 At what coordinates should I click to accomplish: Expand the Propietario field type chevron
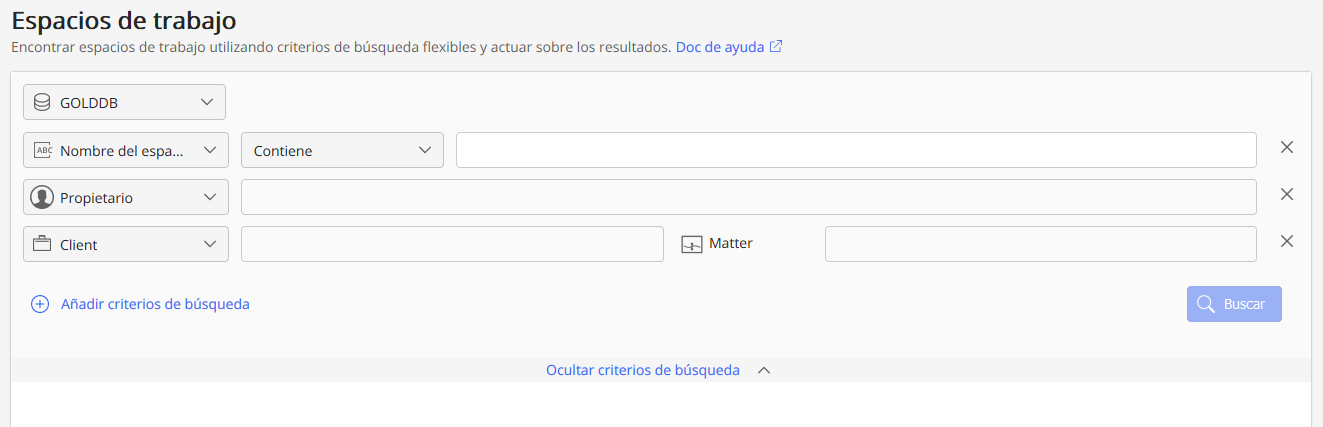click(209, 197)
